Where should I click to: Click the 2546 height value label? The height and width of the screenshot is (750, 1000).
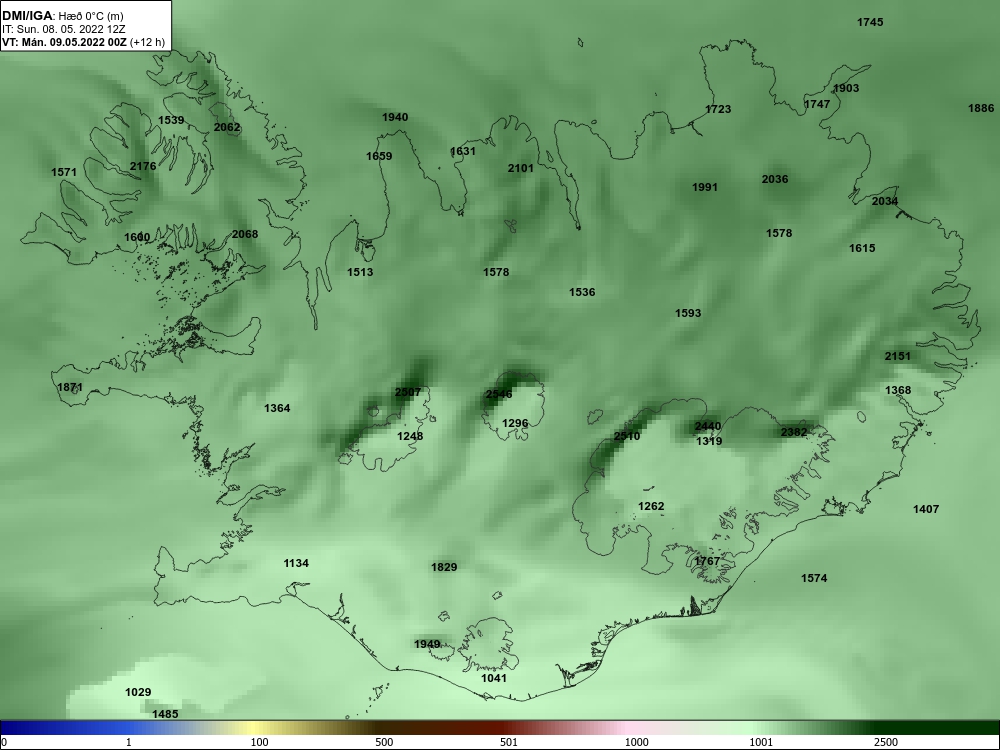point(499,394)
